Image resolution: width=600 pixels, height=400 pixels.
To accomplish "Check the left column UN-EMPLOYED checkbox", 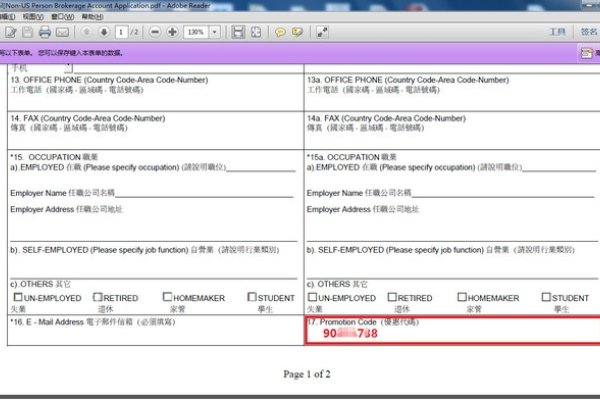I will coord(19,297).
